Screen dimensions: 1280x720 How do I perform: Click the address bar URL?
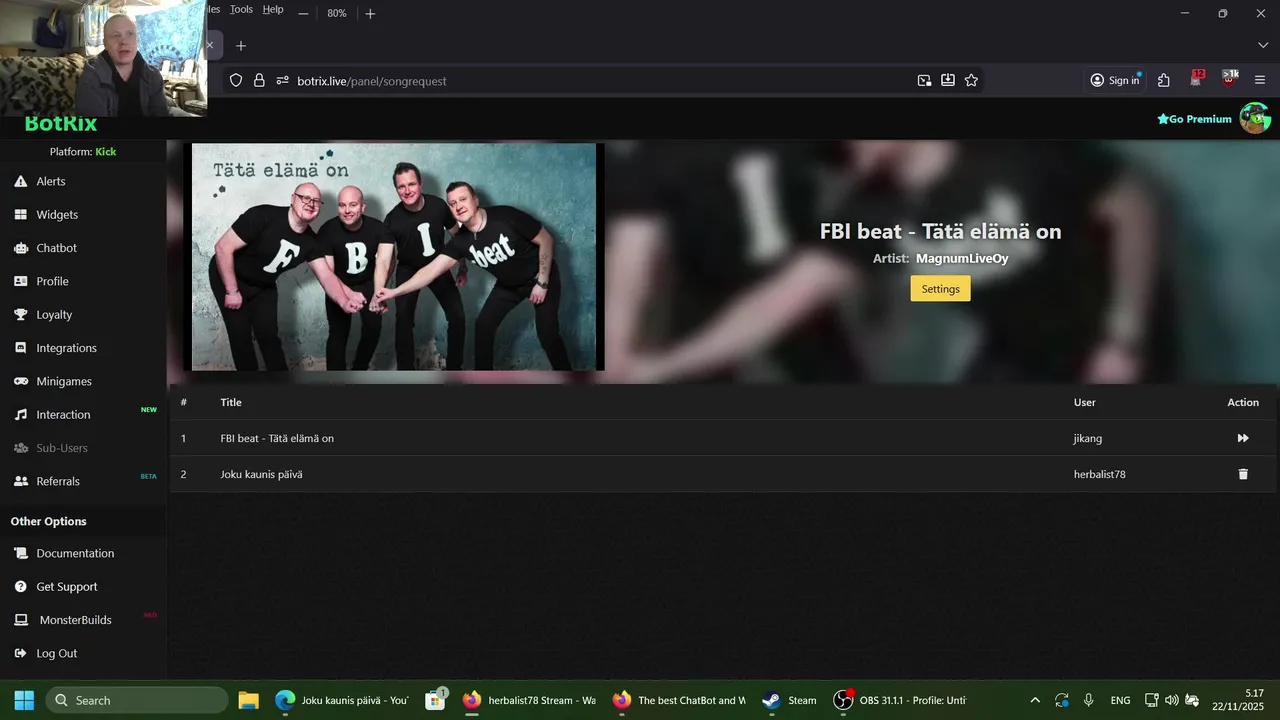point(372,81)
